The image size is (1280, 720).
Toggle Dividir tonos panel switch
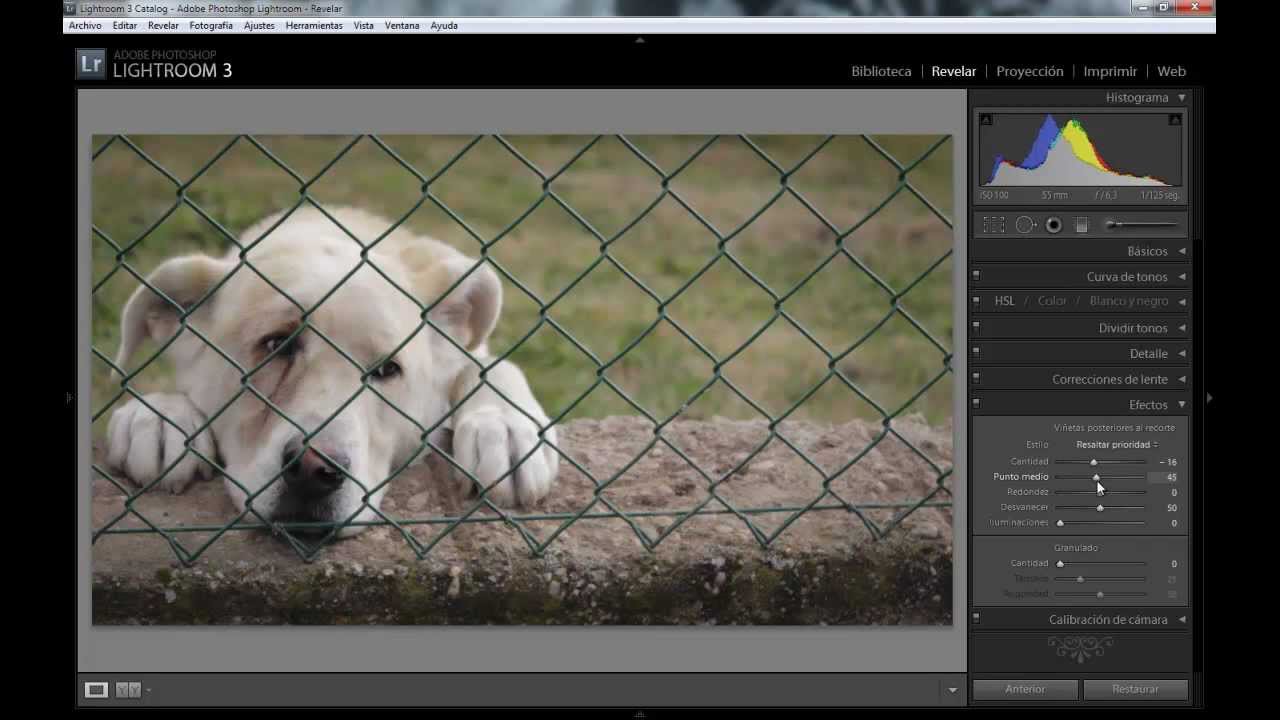[976, 326]
